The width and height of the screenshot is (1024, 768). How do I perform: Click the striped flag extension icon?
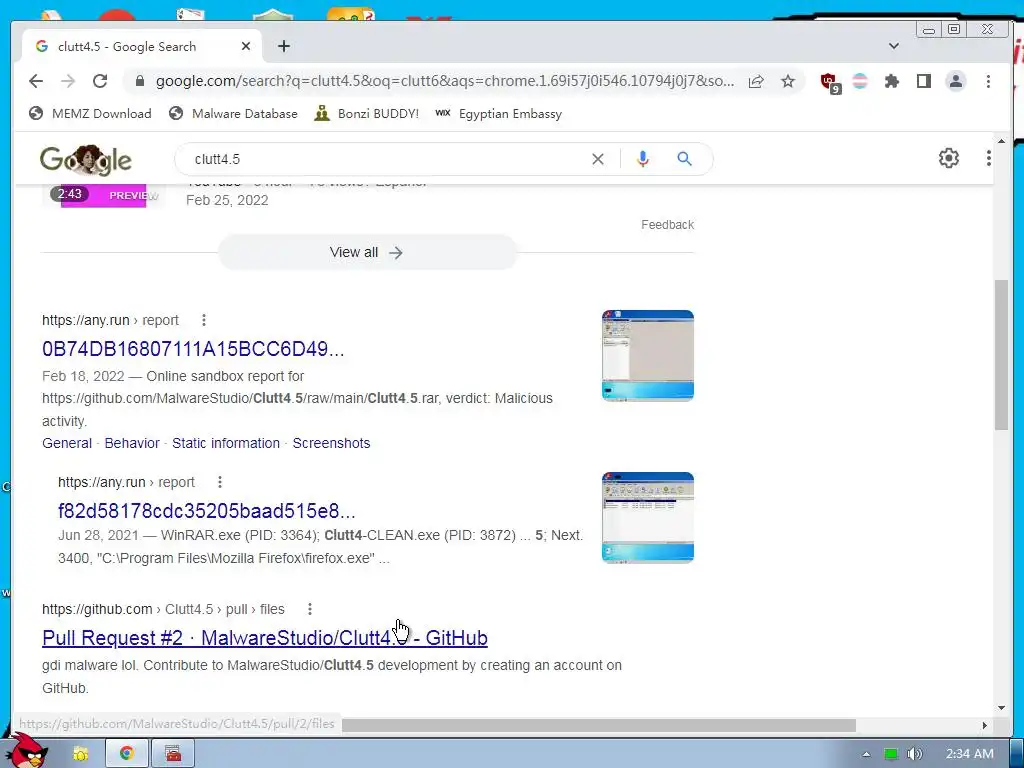[x=860, y=81]
